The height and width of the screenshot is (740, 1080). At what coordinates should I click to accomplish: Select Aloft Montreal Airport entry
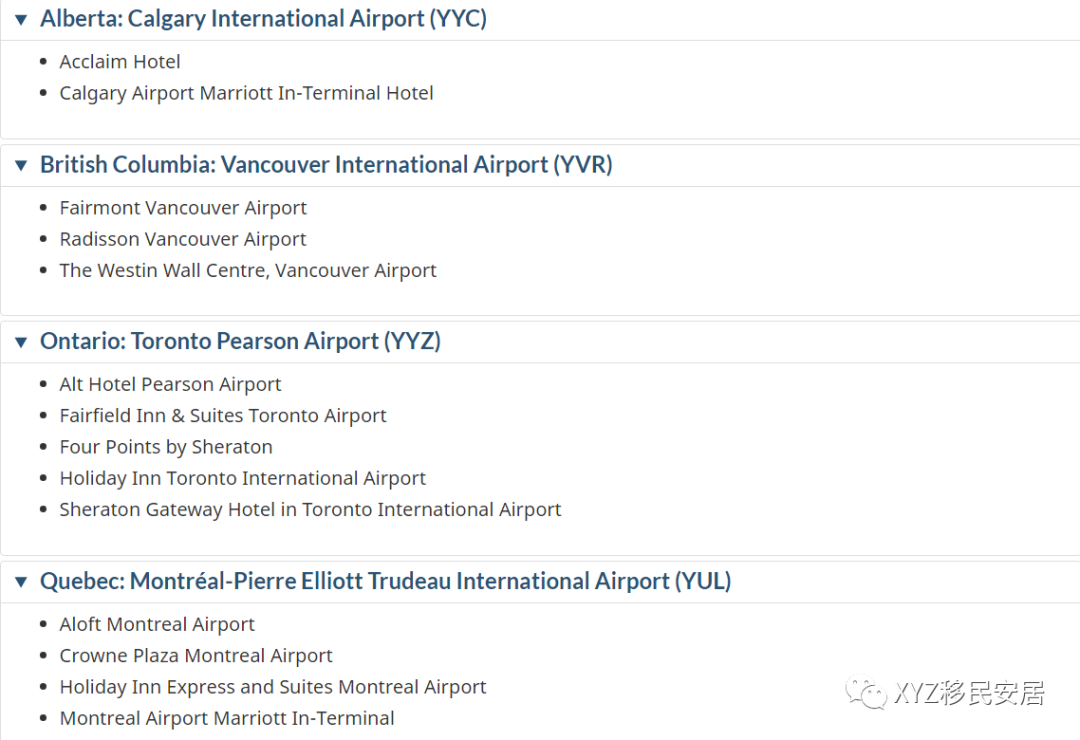pos(157,624)
